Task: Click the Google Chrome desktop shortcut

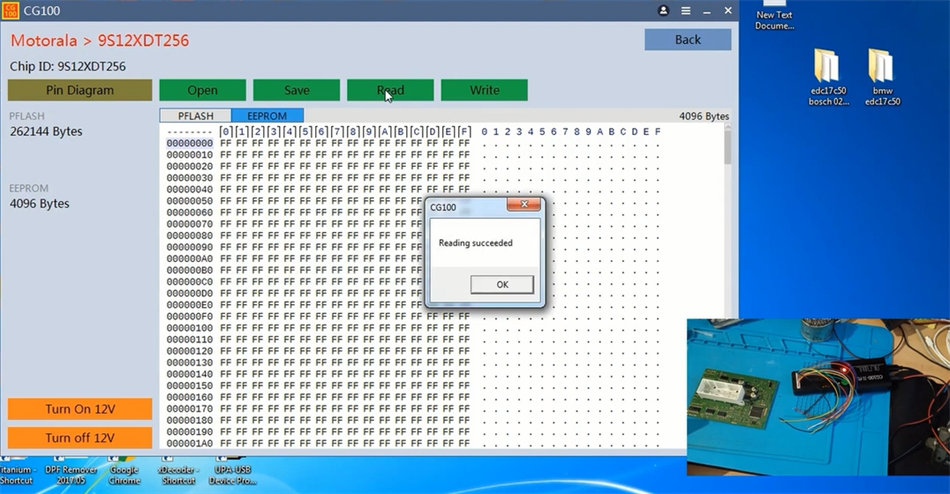Action: click(x=124, y=473)
